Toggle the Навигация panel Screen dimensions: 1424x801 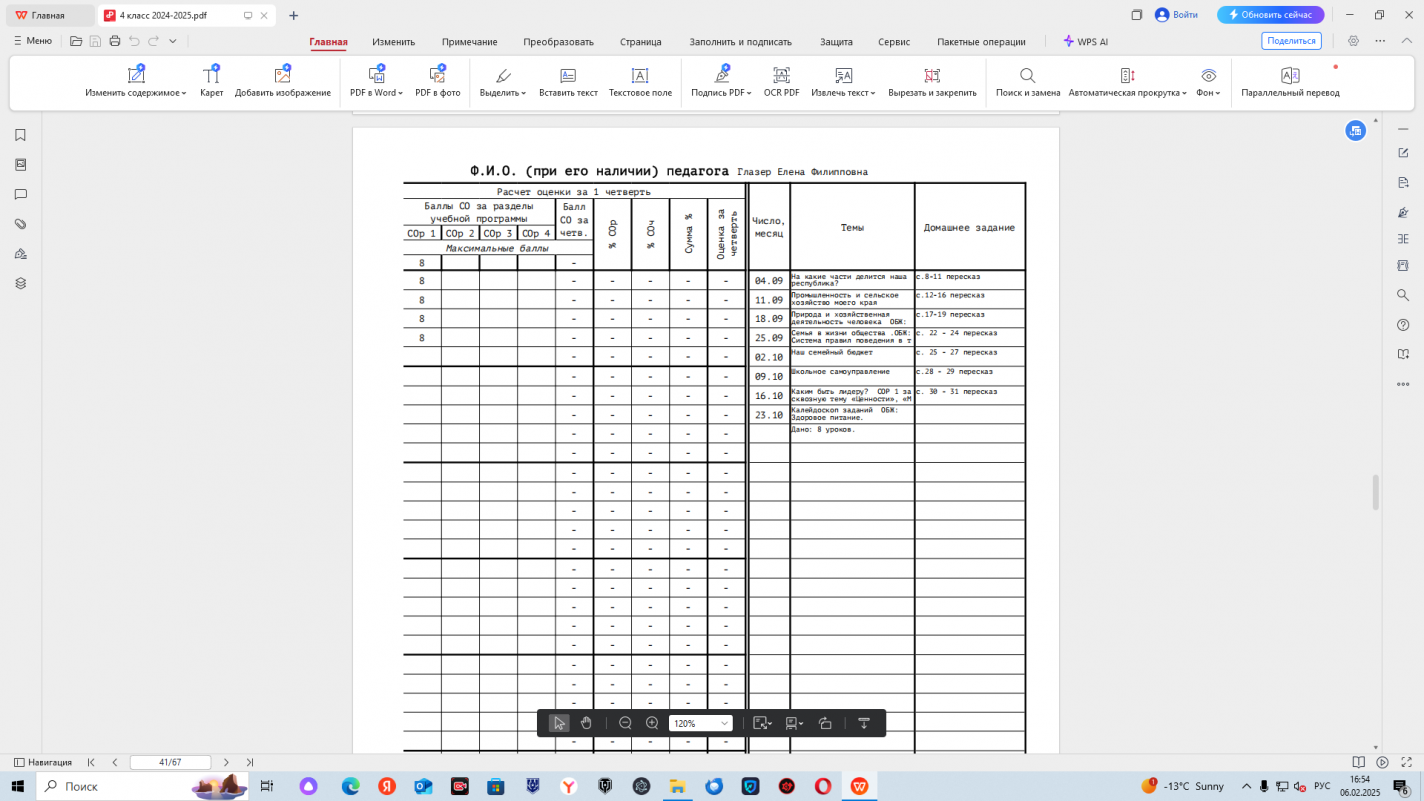42,762
